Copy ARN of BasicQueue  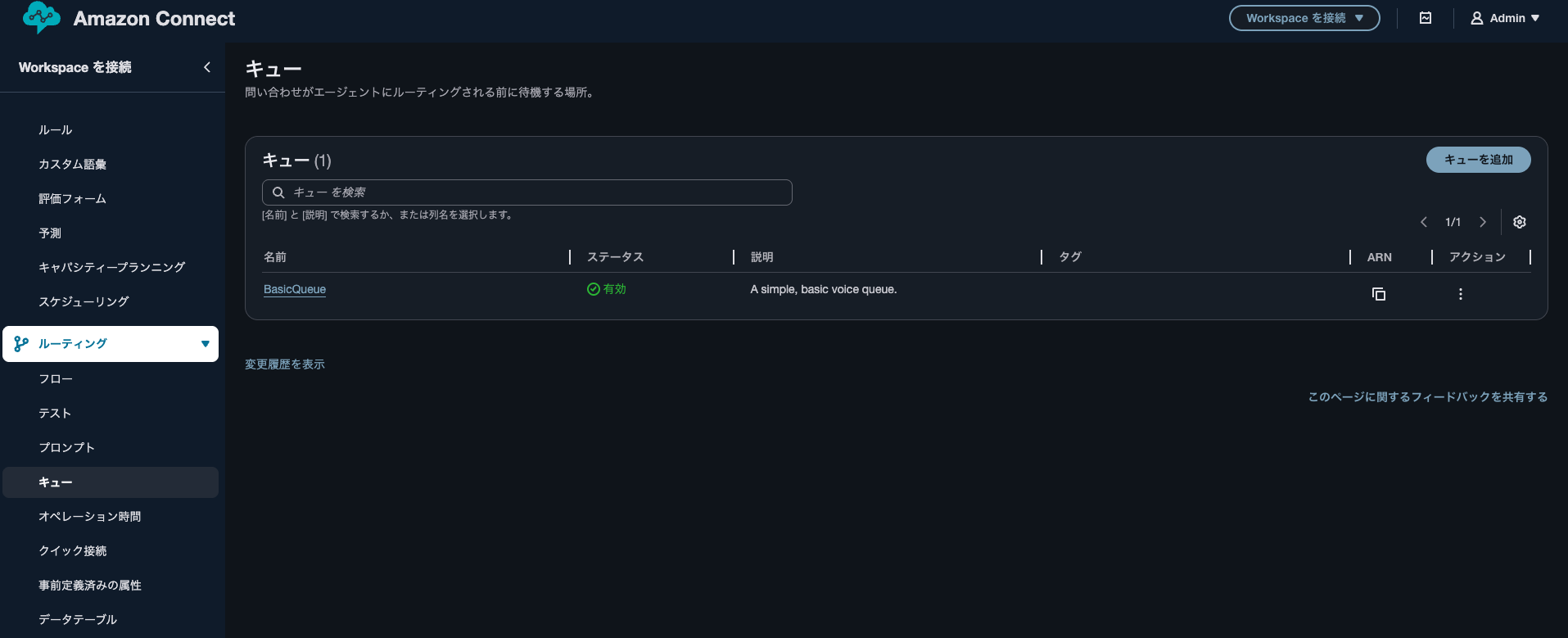point(1379,294)
